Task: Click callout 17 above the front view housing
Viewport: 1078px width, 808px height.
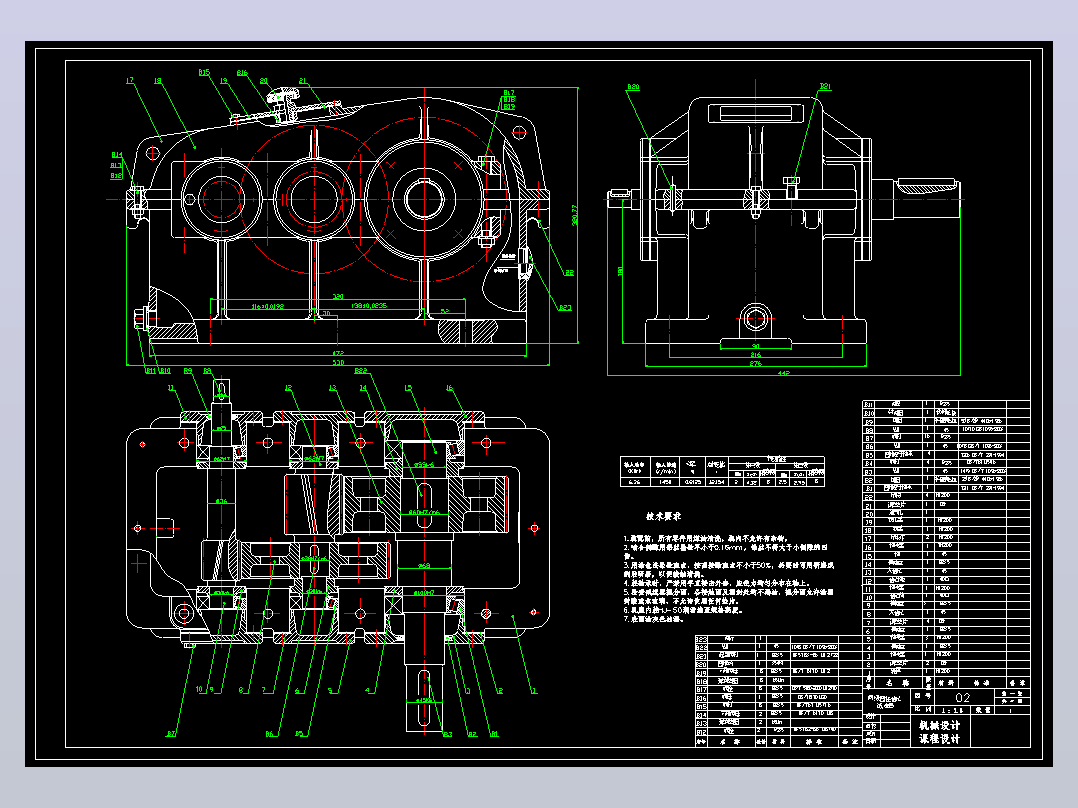Action: pos(129,81)
